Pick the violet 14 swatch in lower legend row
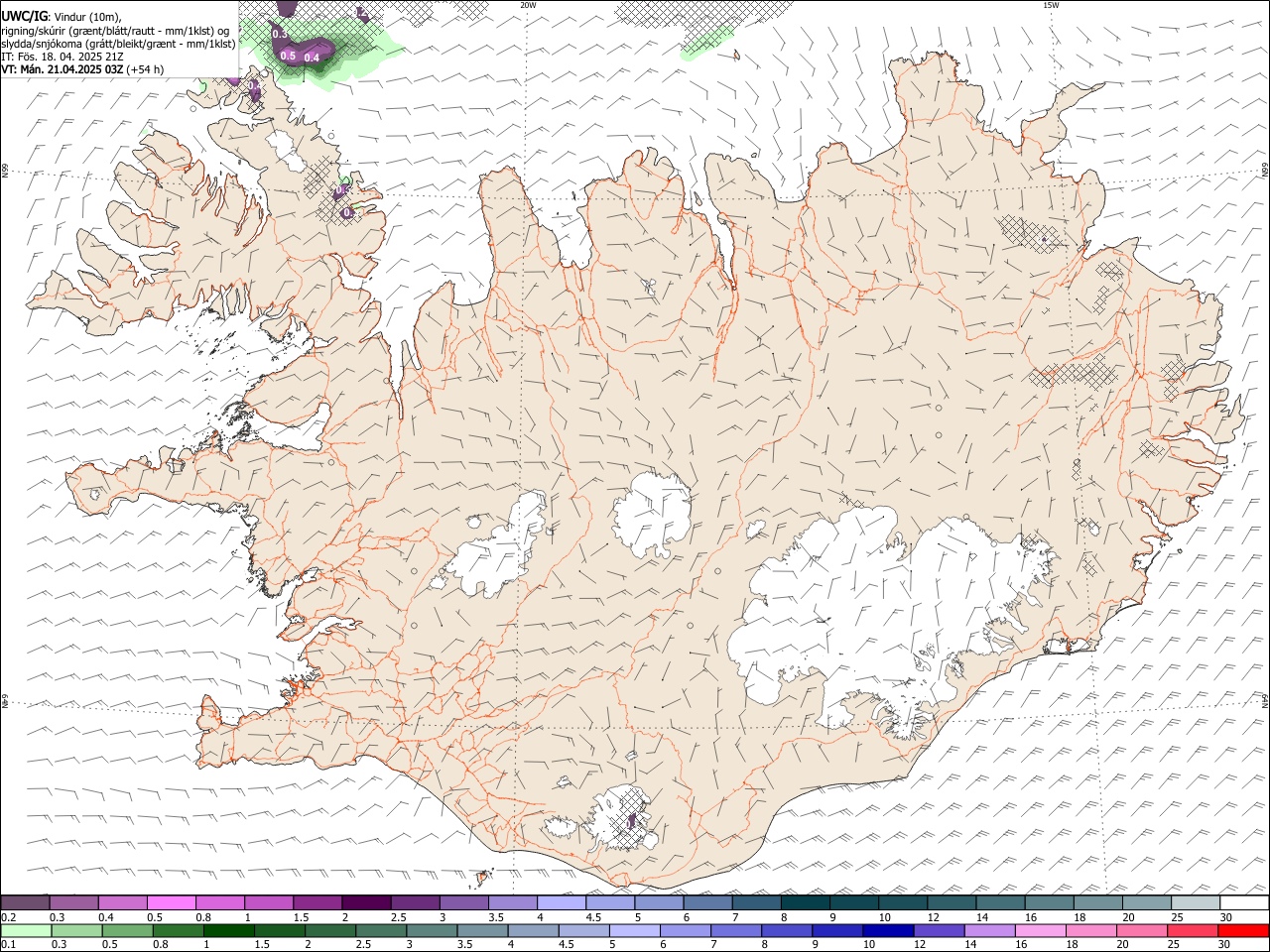Screen dimensions: 1270x952 [x=989, y=930]
